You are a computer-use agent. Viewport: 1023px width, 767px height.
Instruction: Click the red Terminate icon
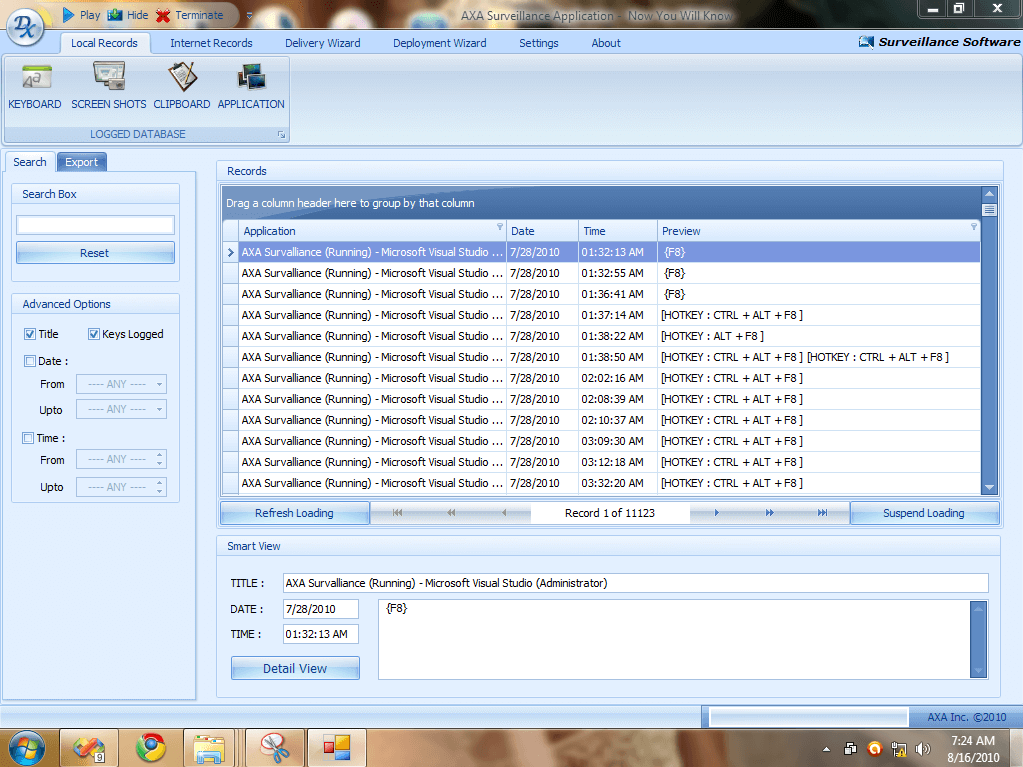coord(163,15)
